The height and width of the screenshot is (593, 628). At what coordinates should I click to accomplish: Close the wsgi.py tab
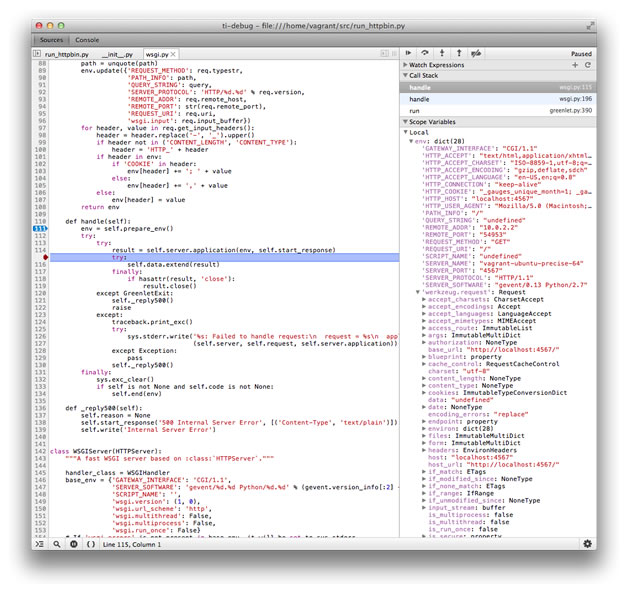click(x=174, y=52)
